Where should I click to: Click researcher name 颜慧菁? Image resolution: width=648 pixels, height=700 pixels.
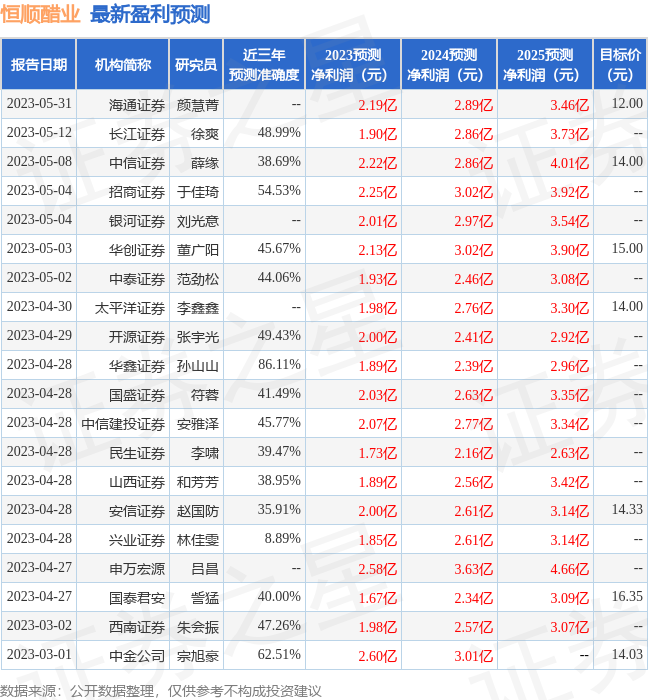[198, 105]
